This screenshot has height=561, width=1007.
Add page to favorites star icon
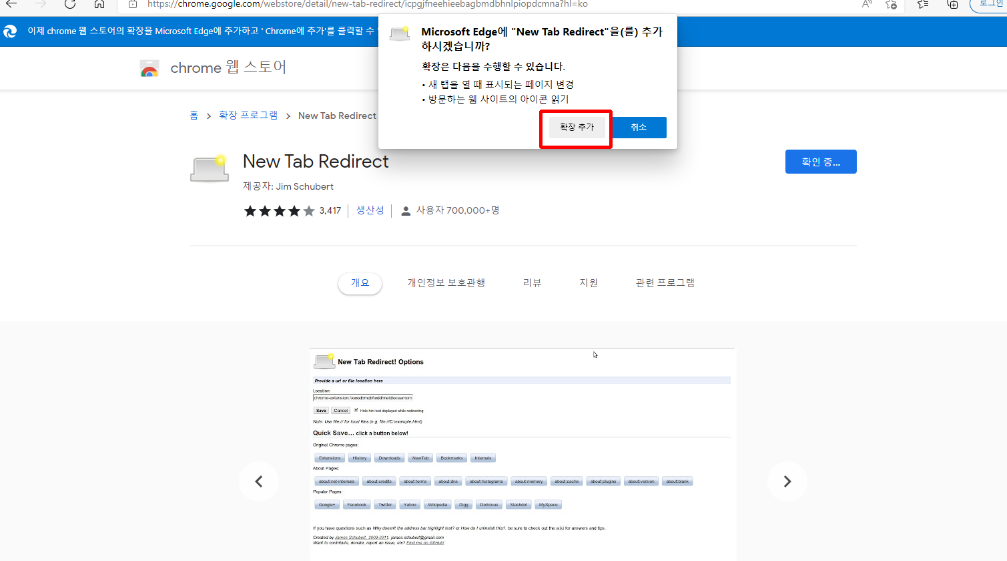(x=891, y=4)
